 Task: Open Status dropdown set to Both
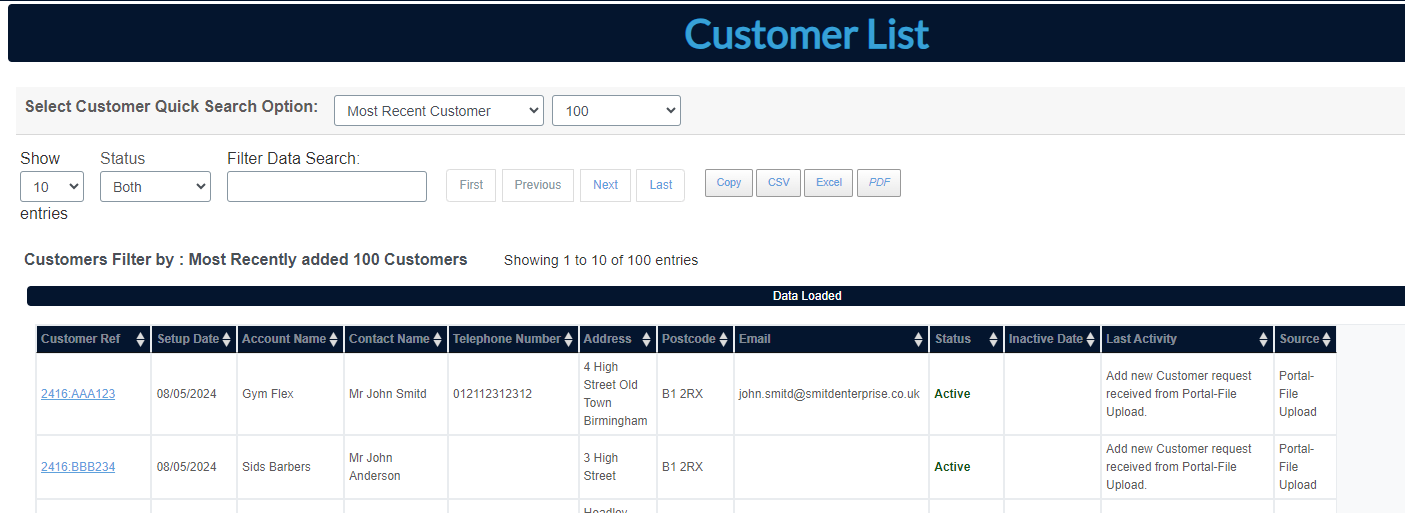(x=155, y=187)
